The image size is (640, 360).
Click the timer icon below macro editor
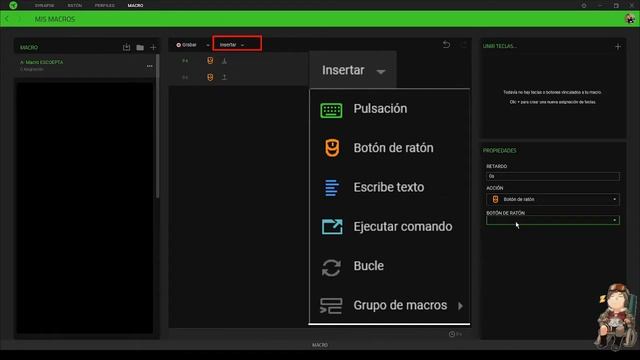452,334
